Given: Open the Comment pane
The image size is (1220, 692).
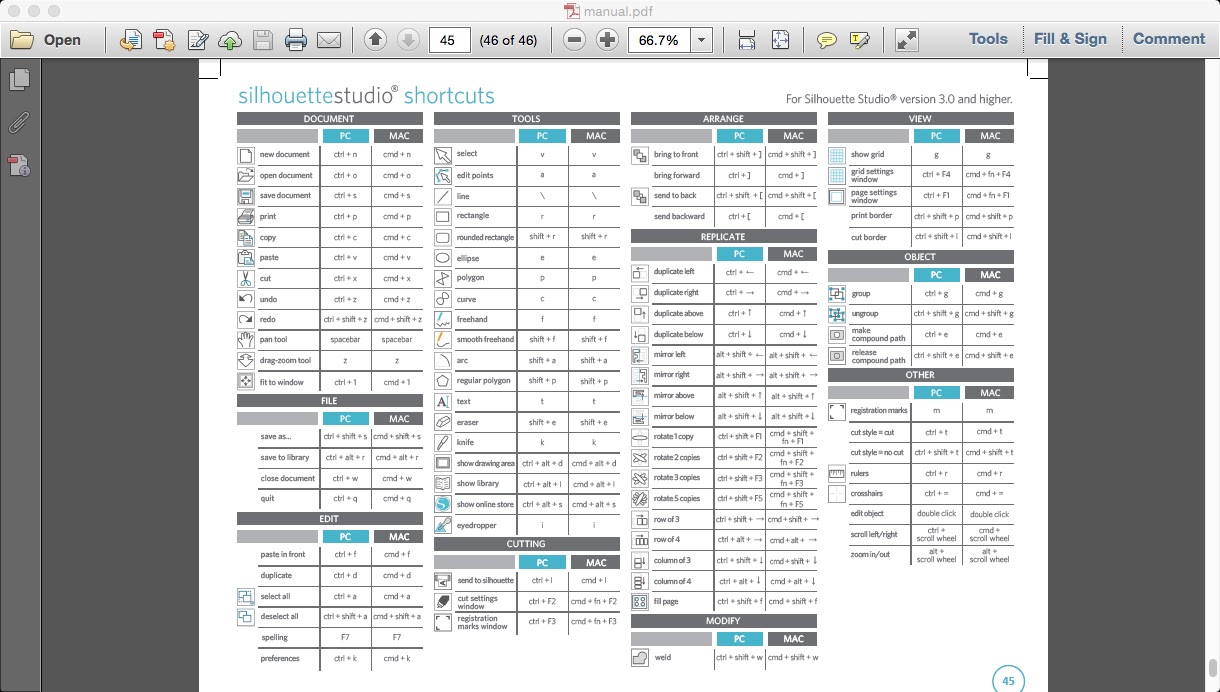Looking at the screenshot, I should 1169,39.
